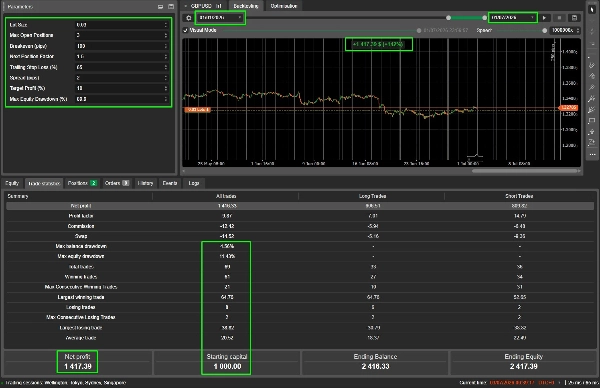This screenshot has height=388, width=600.
Task: Select the Net profit row in summary
Action: pos(300,206)
